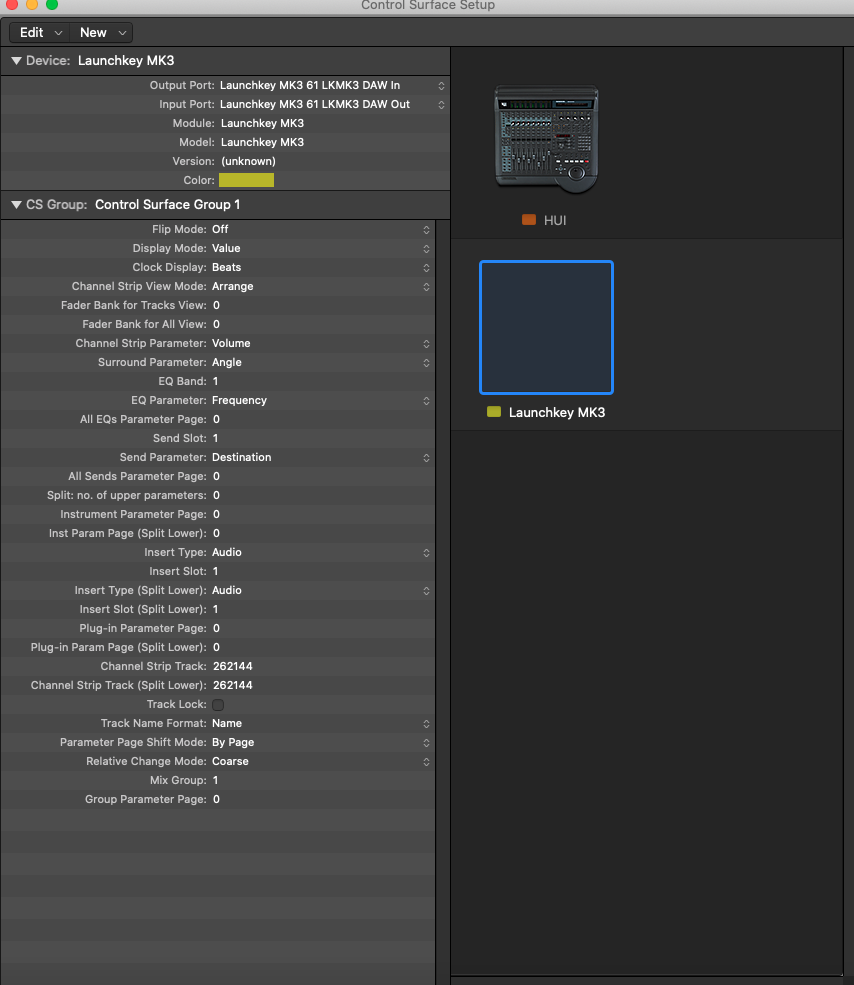The width and height of the screenshot is (854, 985).
Task: Click the Insert Slot value field
Action: click(216, 571)
